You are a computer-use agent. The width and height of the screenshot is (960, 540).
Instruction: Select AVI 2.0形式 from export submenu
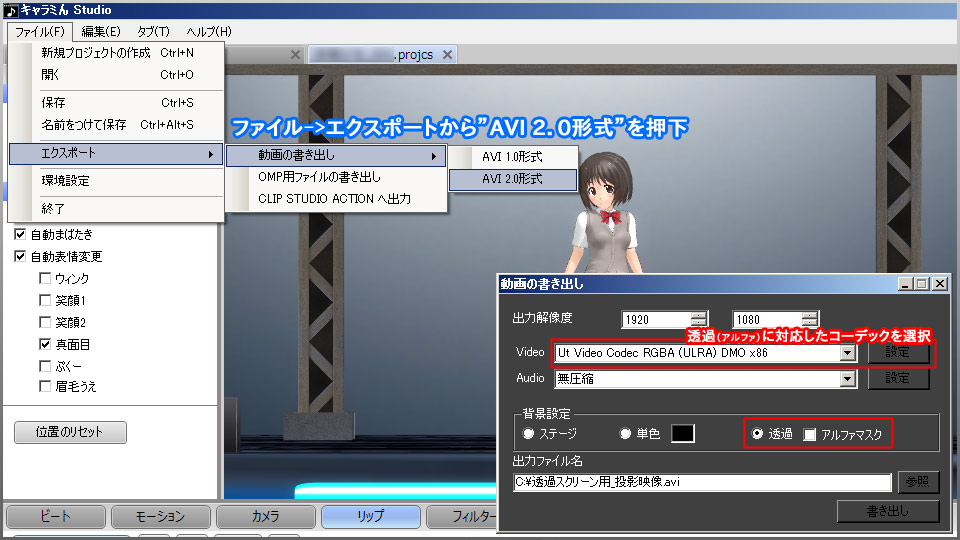point(512,179)
